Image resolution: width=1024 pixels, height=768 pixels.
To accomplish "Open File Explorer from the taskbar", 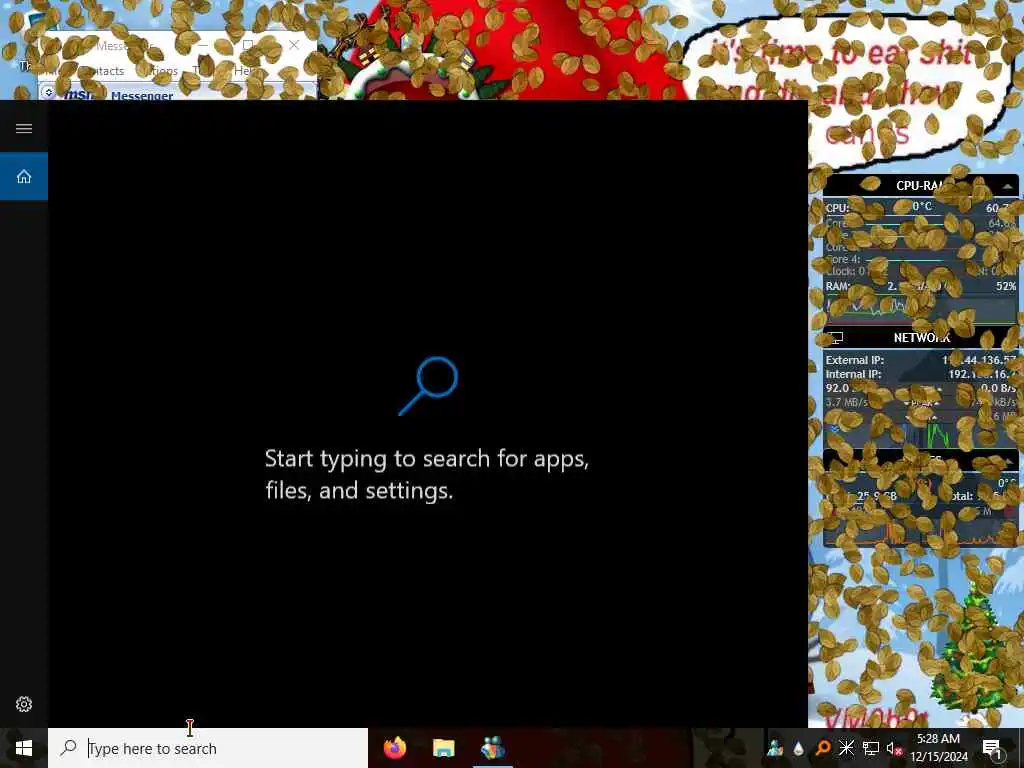I will [x=443, y=748].
